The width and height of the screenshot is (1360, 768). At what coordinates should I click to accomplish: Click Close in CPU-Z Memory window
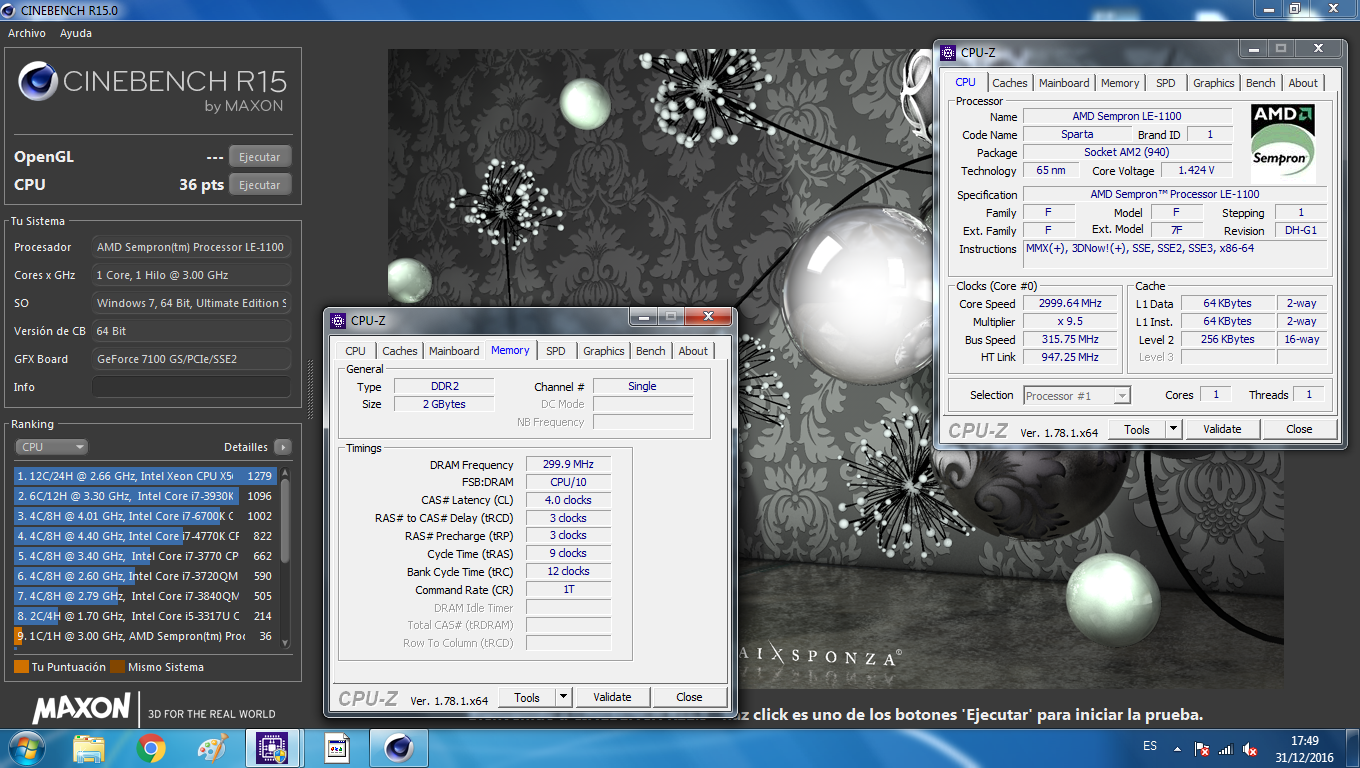pos(689,697)
